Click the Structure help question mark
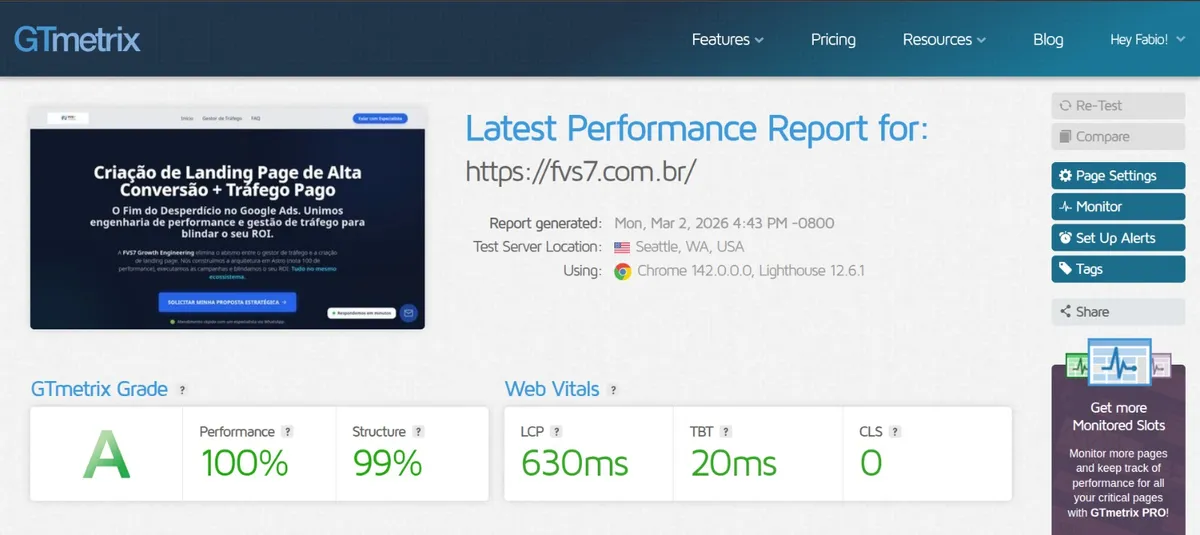This screenshot has width=1200, height=535. click(x=418, y=432)
